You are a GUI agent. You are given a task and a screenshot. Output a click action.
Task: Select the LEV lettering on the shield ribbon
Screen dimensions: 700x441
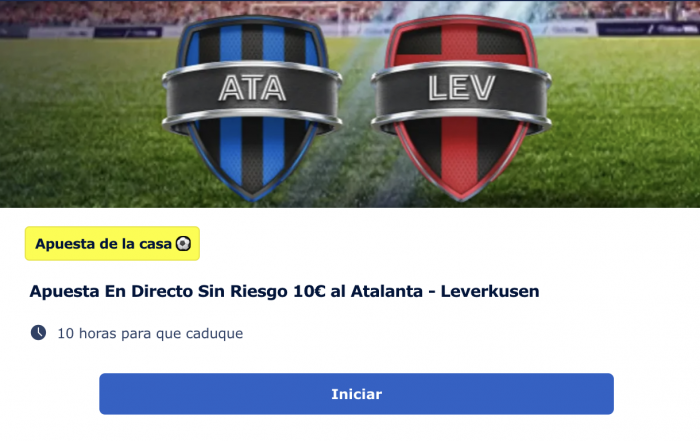point(462,87)
